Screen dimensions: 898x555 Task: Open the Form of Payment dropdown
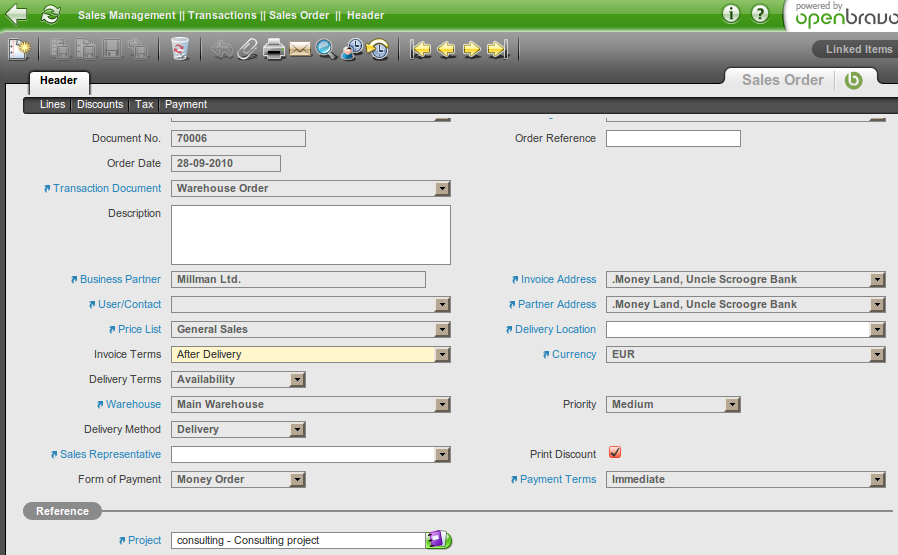coord(297,479)
